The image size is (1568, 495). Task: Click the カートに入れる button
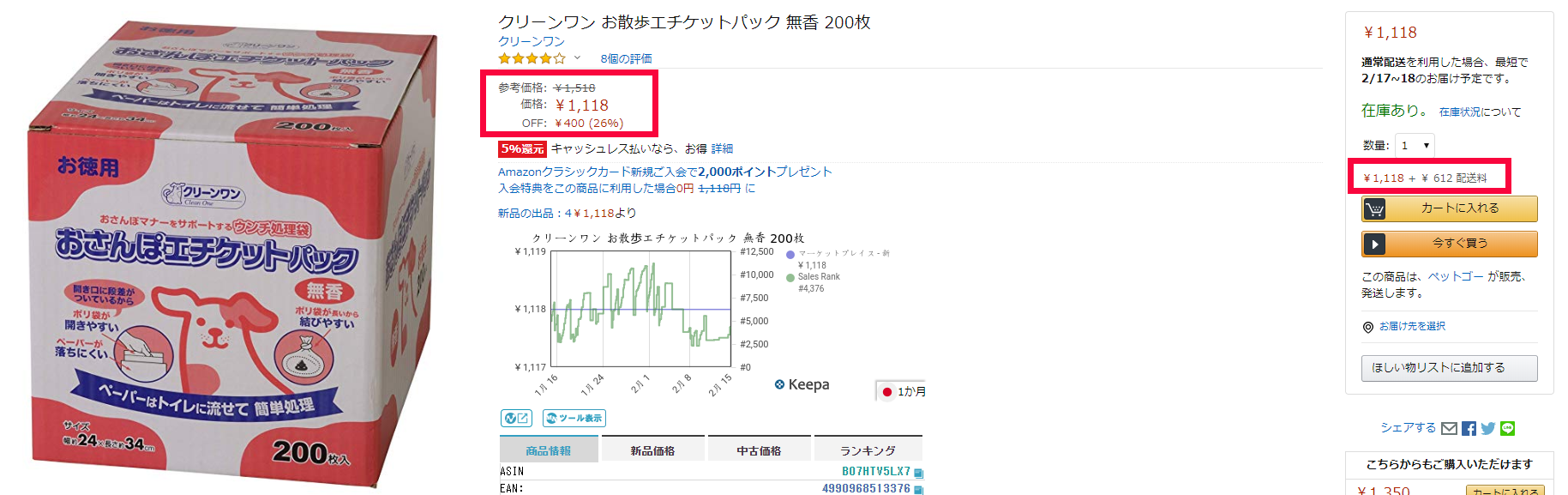(x=1449, y=208)
